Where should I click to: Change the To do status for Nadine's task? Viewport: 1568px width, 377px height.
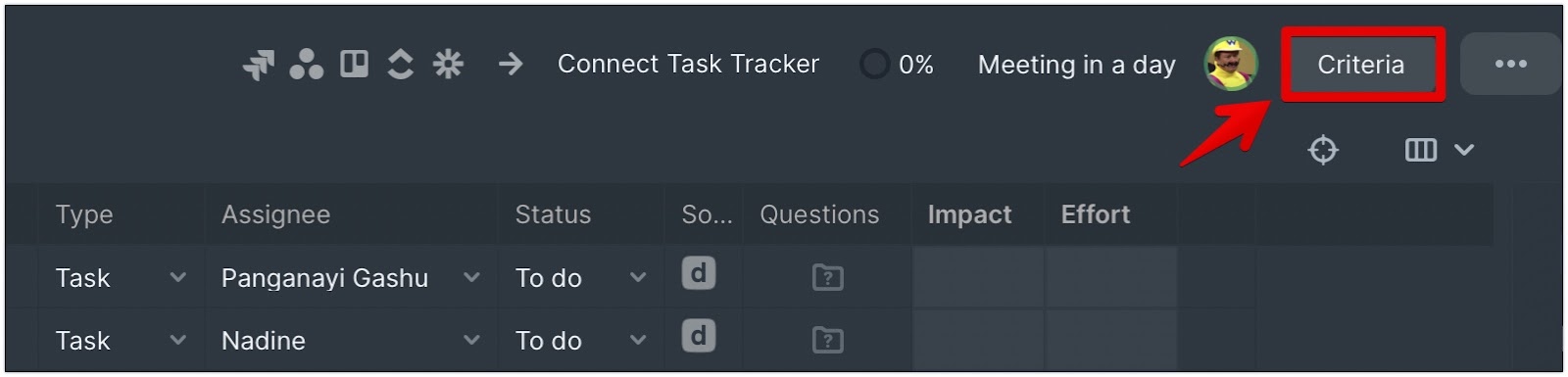(x=581, y=341)
